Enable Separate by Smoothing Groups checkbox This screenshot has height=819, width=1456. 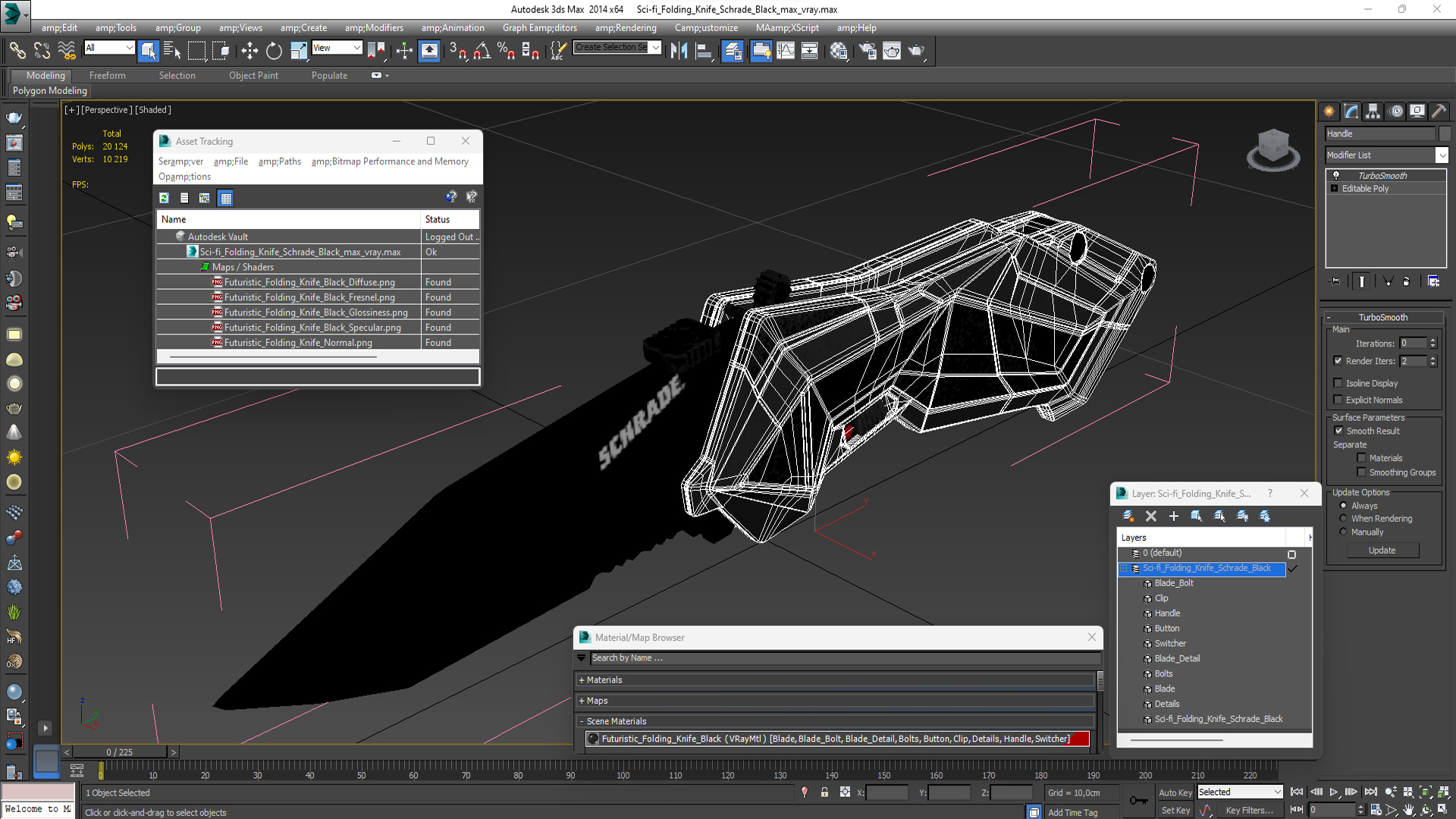click(1361, 472)
